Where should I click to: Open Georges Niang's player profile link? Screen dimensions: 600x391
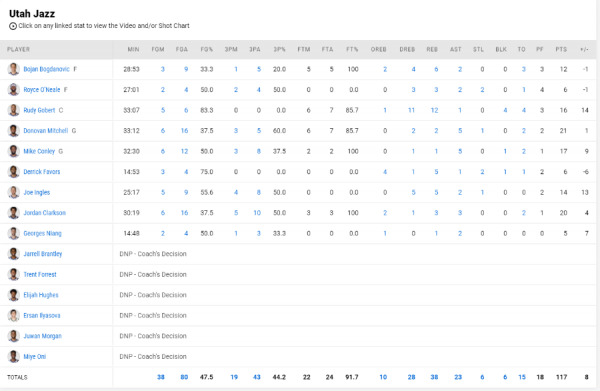(42, 233)
